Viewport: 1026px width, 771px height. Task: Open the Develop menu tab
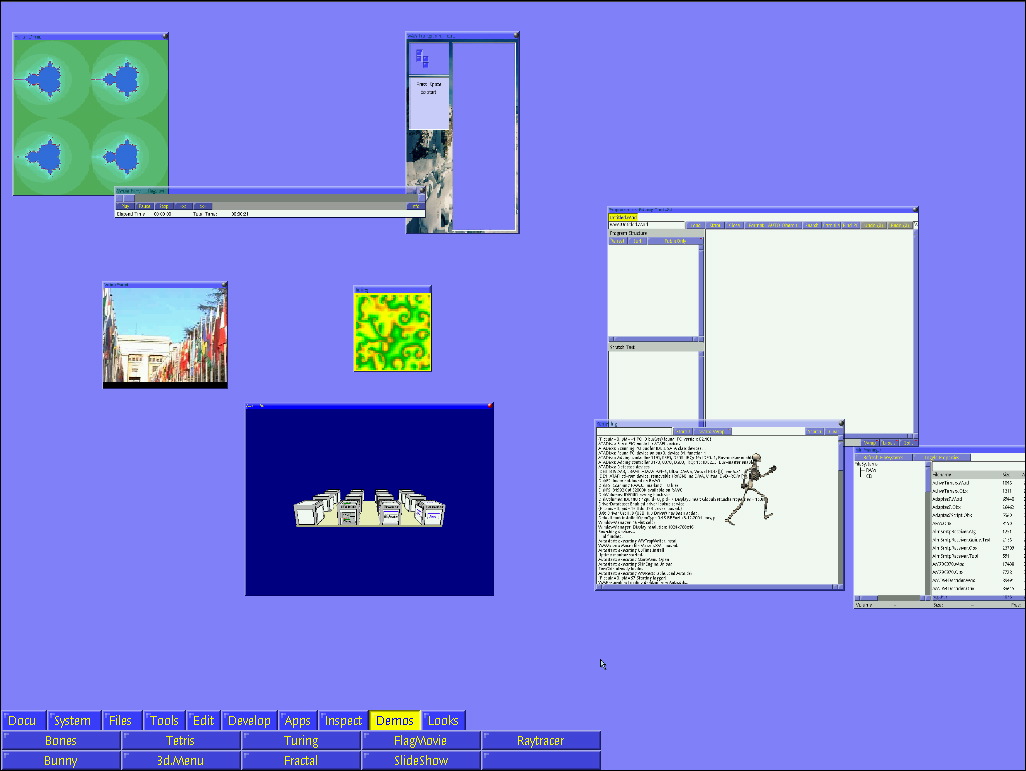coord(249,721)
